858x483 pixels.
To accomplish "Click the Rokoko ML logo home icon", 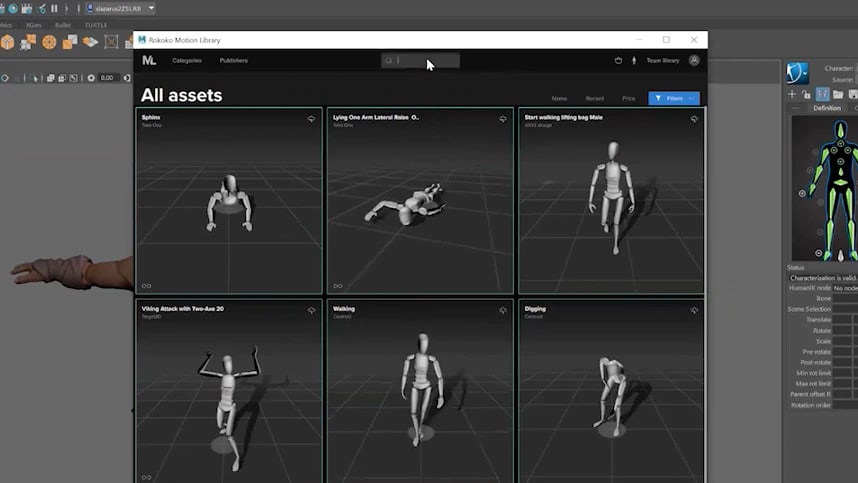I will (149, 61).
